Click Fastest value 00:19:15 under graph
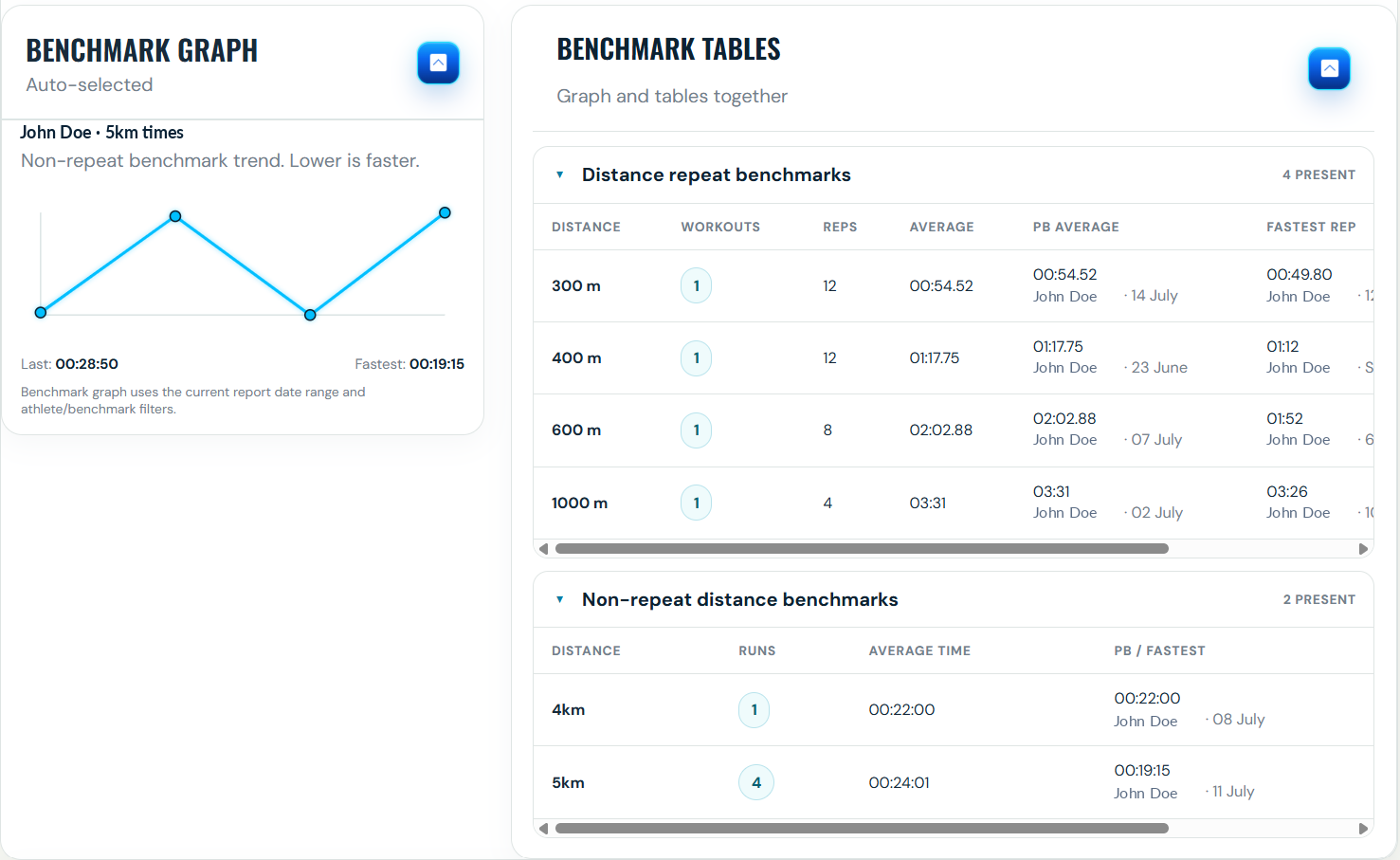The image size is (1400, 860). coord(437,364)
